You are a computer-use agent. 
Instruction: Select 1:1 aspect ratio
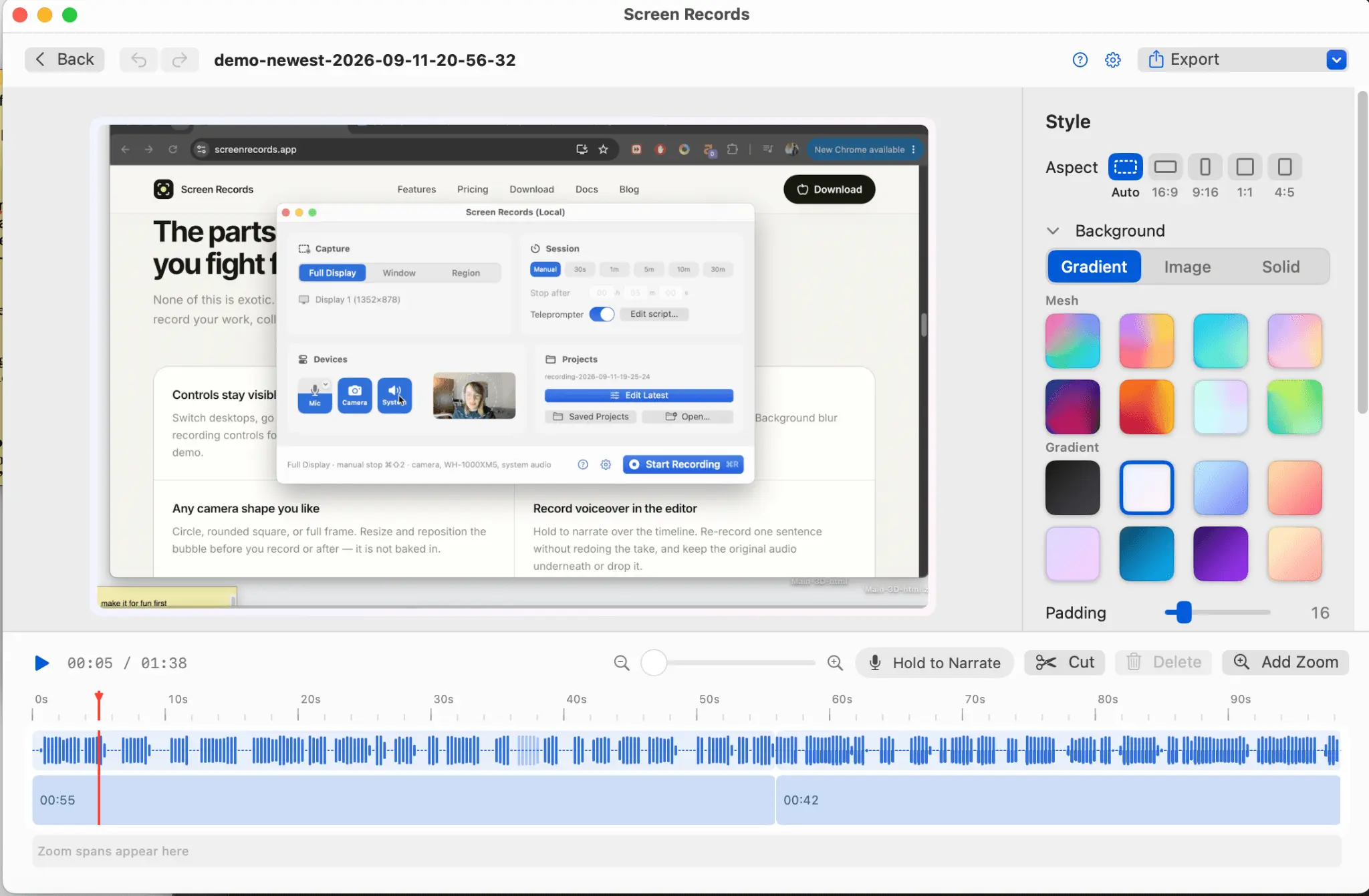pos(1245,167)
